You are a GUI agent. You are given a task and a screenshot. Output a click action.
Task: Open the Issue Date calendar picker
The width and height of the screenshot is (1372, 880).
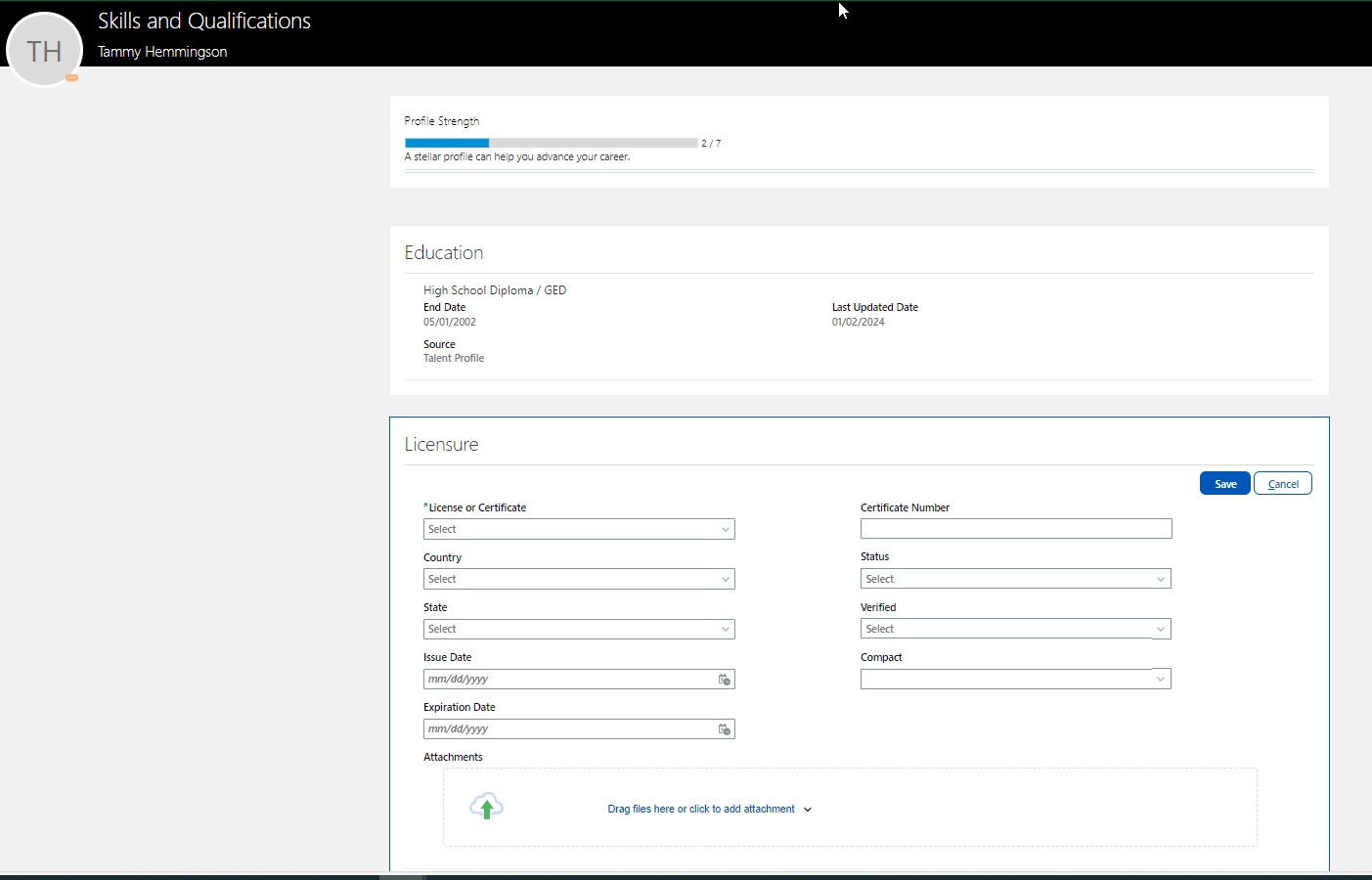pyautogui.click(x=724, y=679)
